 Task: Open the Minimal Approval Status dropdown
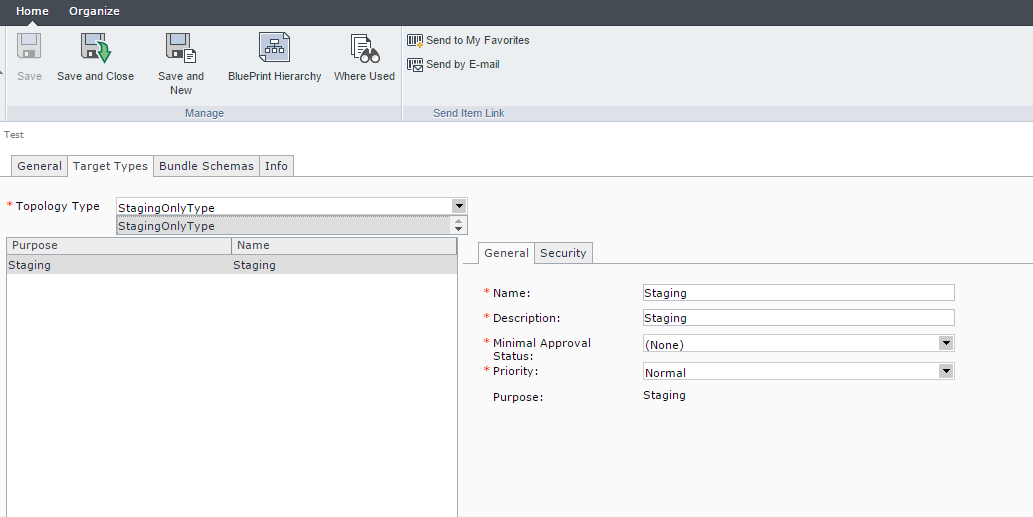pyautogui.click(x=946, y=343)
